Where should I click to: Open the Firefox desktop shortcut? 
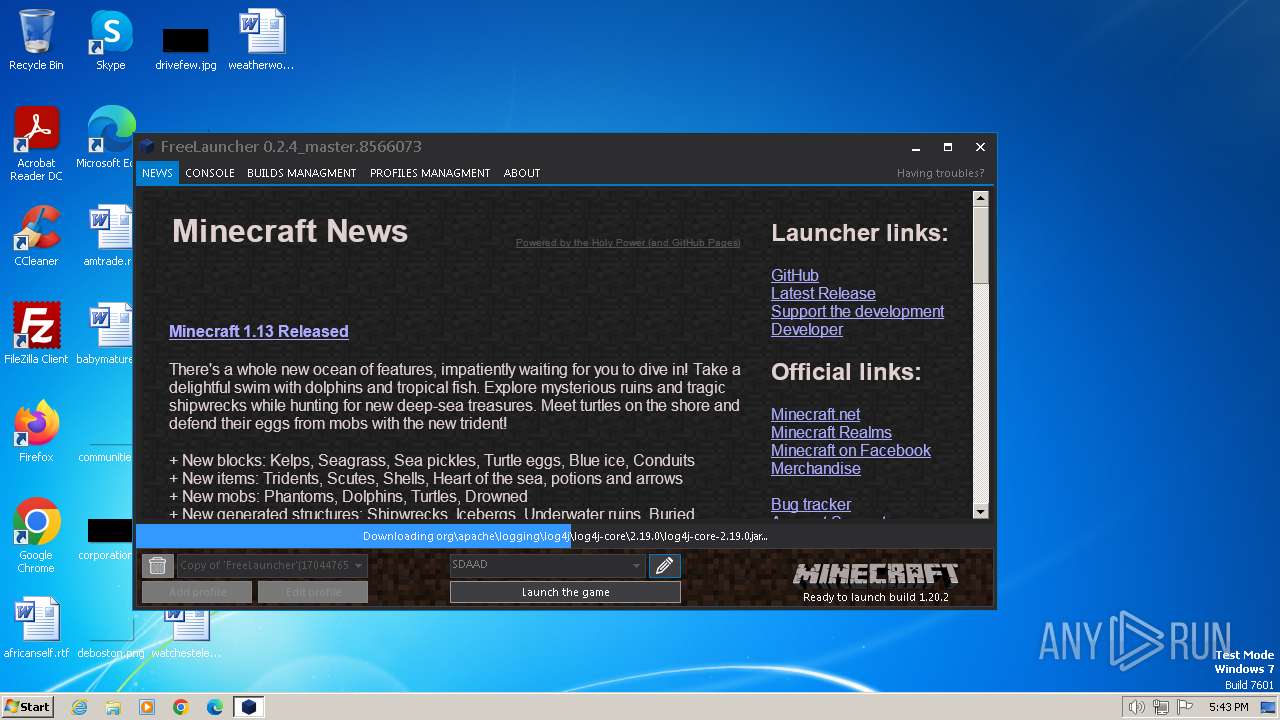pyautogui.click(x=36, y=432)
